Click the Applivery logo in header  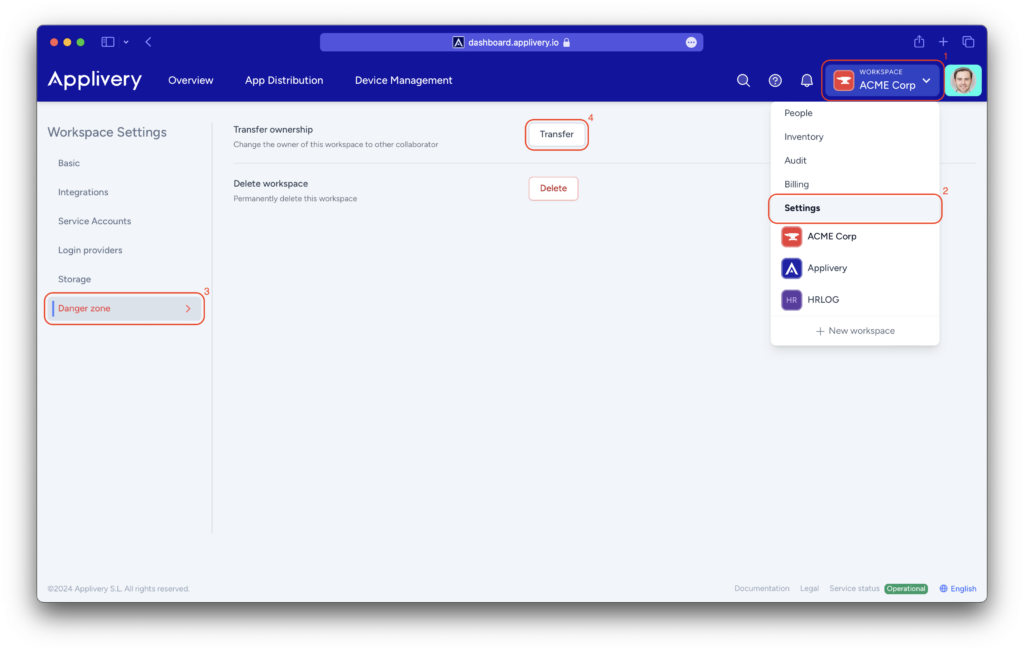pos(95,80)
